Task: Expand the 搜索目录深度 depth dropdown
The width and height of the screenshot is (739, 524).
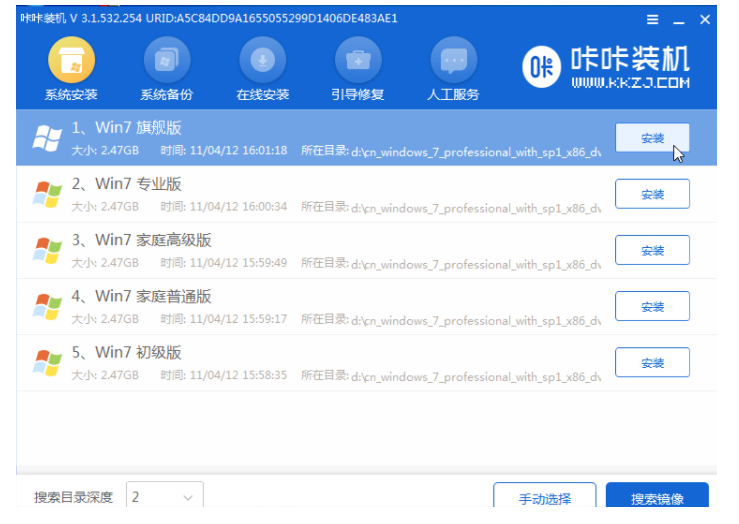Action: pyautogui.click(x=165, y=495)
